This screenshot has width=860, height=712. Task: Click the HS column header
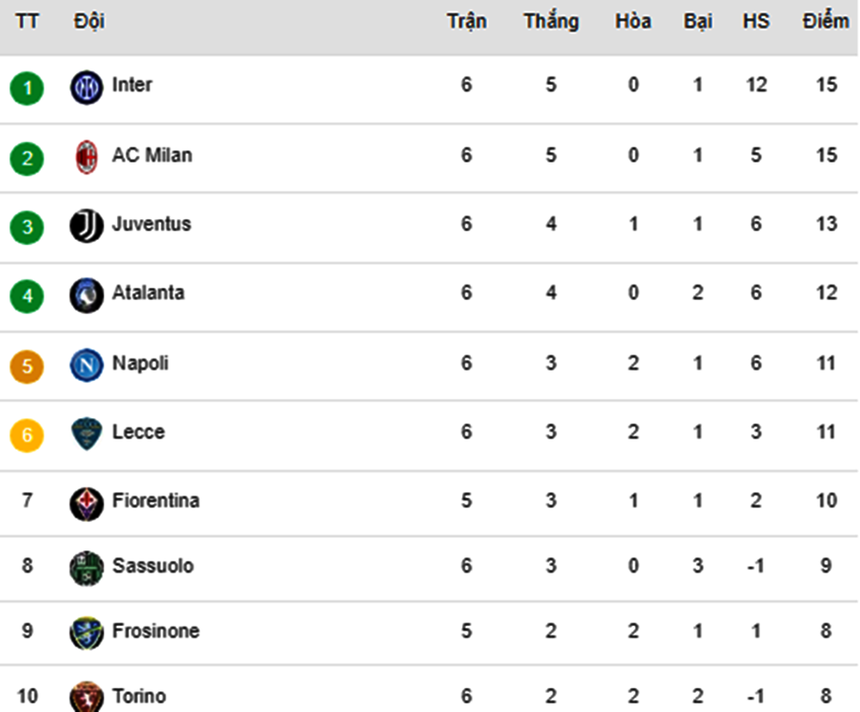(756, 22)
